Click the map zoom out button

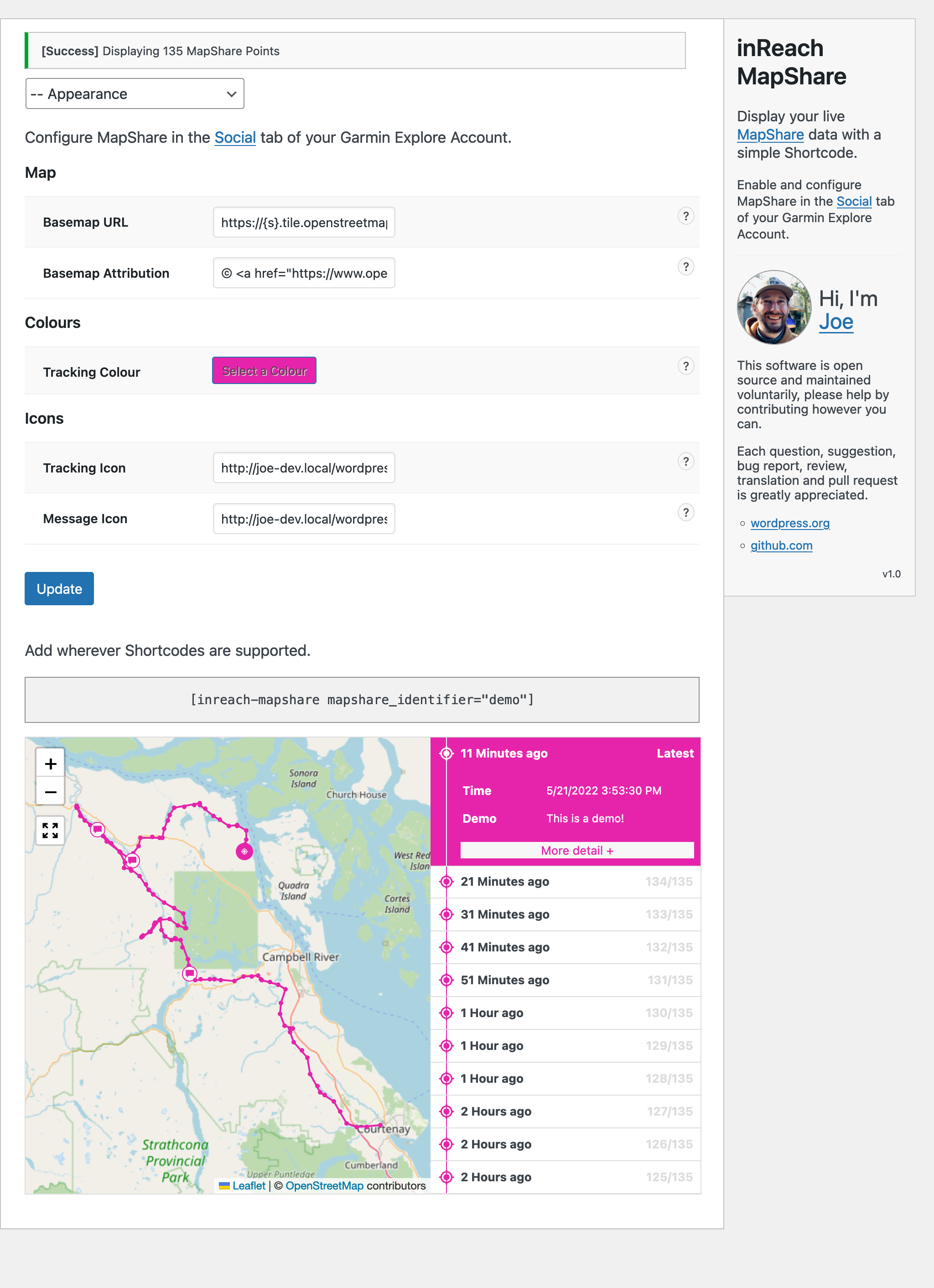51,792
